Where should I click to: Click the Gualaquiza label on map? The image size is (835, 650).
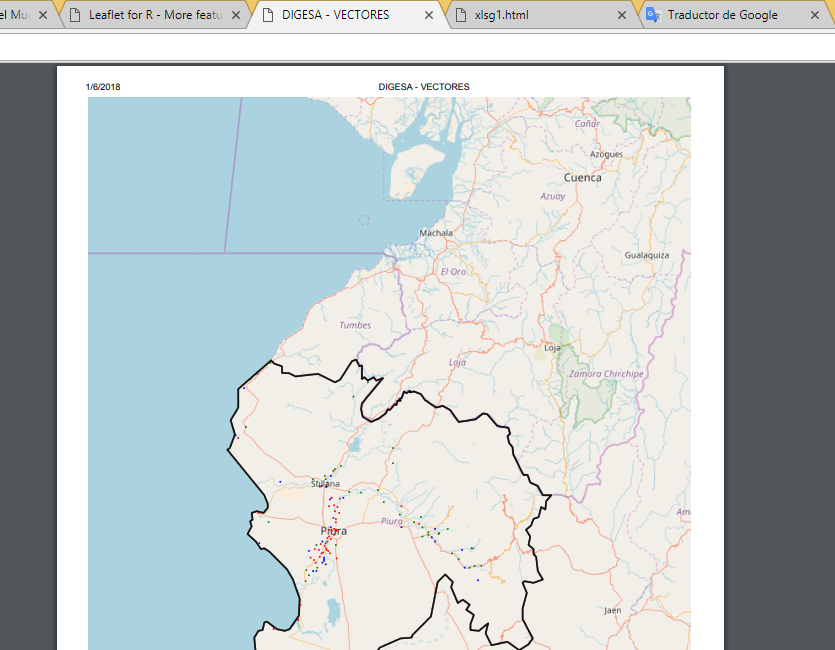(646, 255)
